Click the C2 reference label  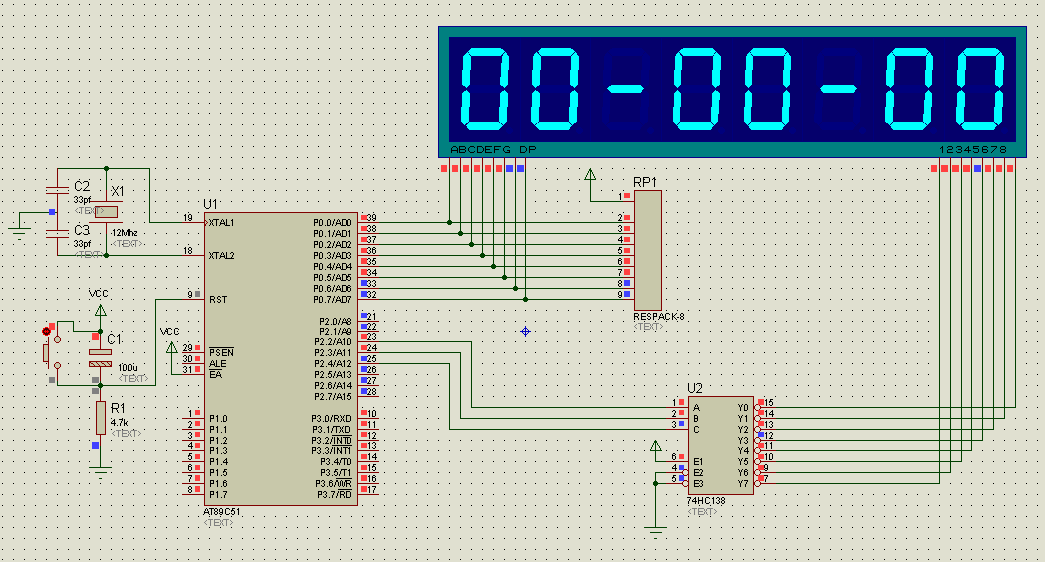pos(82,186)
